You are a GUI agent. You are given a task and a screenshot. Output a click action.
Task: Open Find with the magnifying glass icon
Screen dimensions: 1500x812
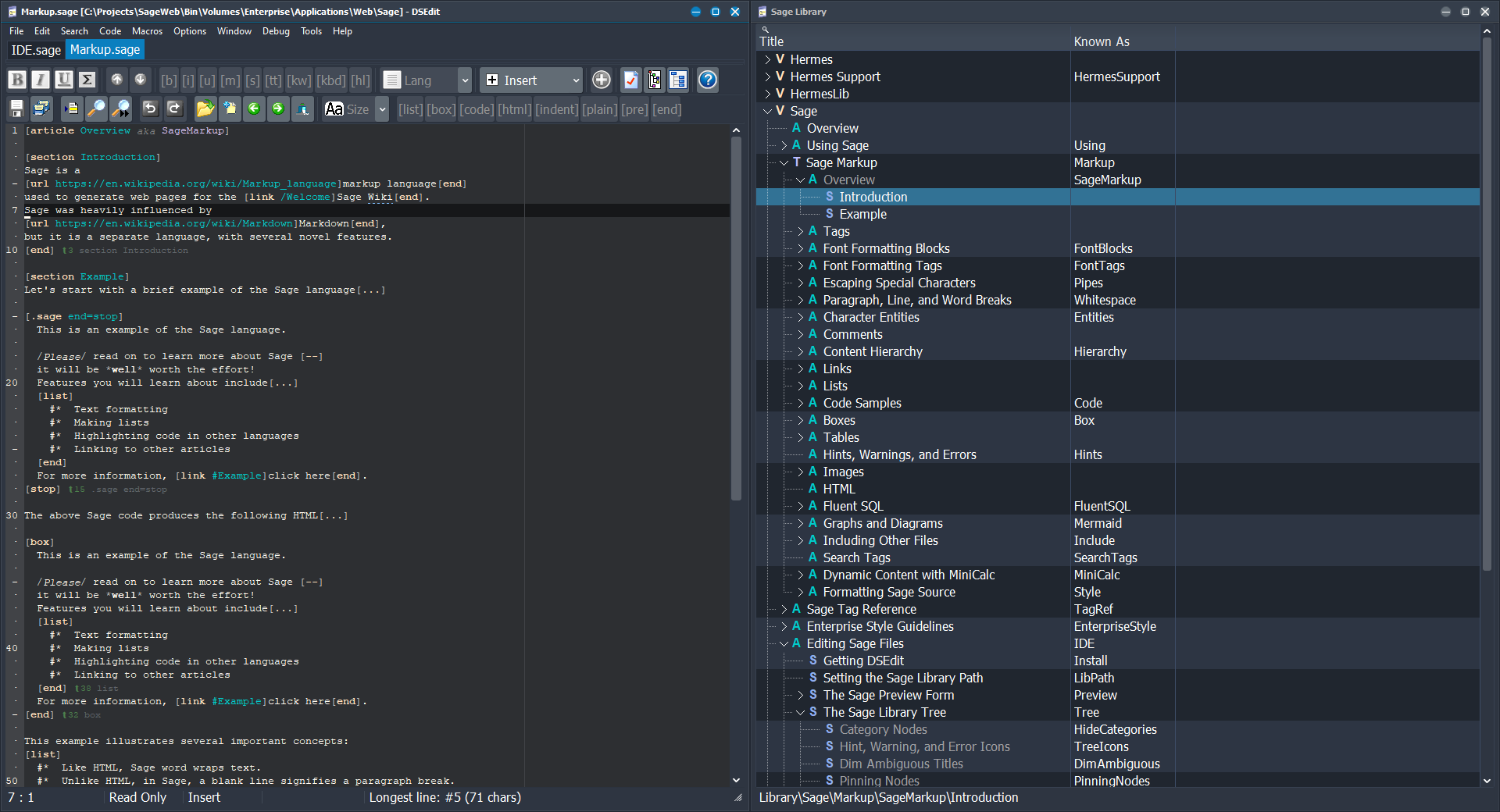pos(95,109)
